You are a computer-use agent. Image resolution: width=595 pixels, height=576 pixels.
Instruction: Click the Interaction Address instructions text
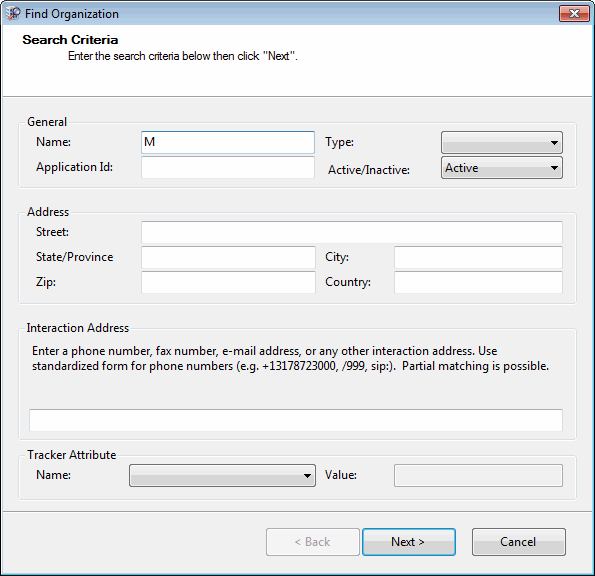(290, 358)
